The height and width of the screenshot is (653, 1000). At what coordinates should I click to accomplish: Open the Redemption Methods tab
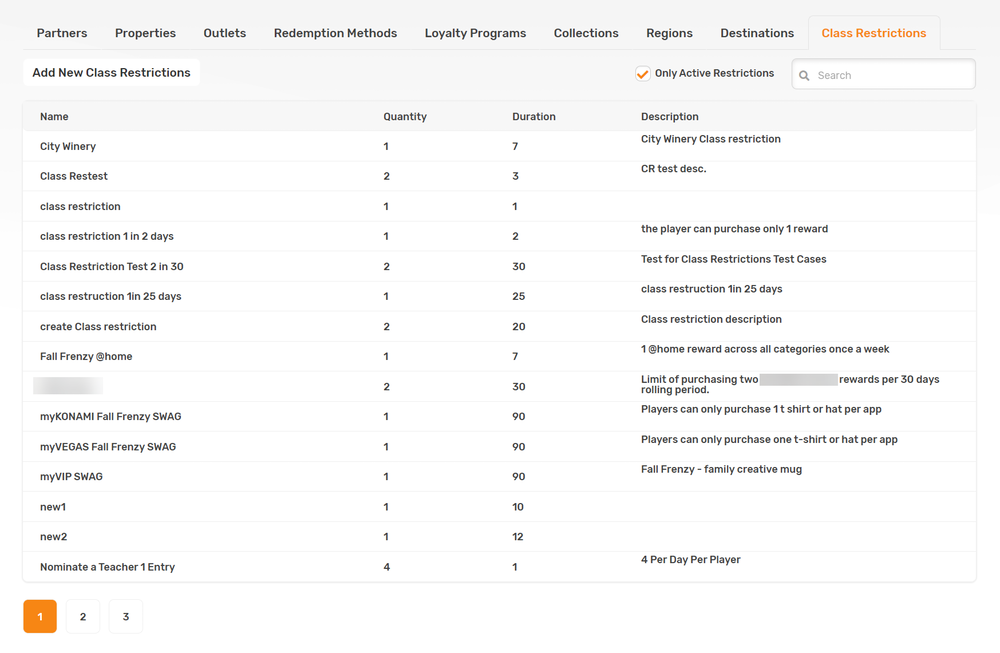(x=335, y=33)
